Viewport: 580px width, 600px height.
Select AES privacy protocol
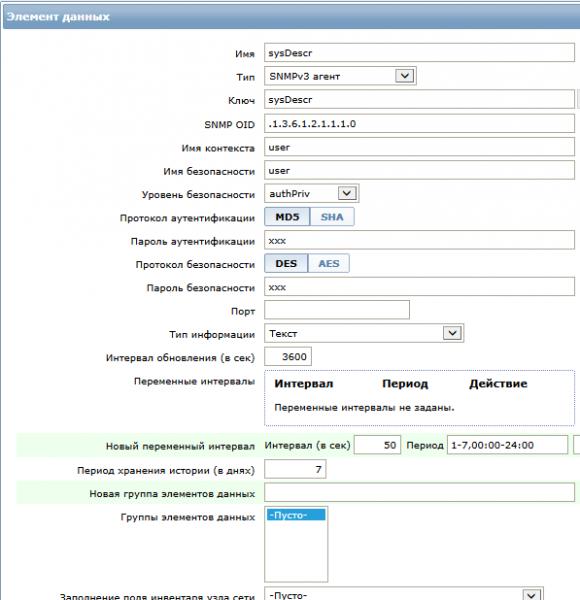[329, 264]
